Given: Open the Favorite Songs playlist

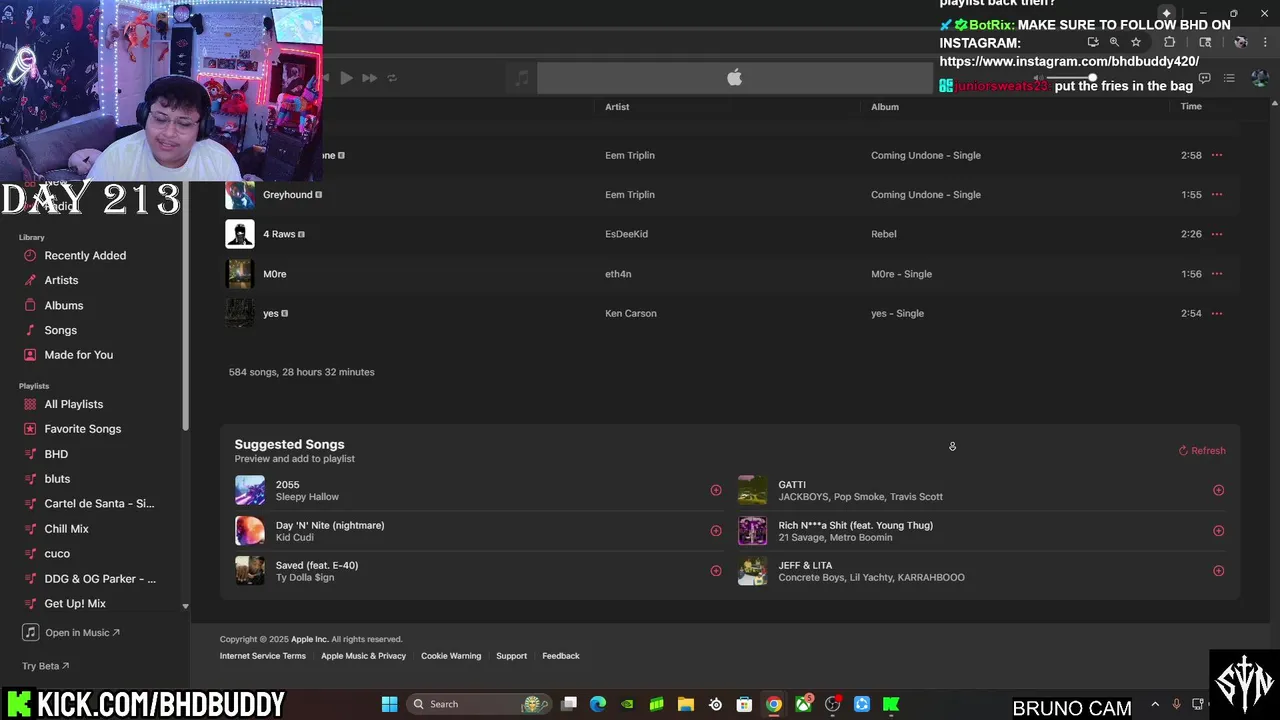Looking at the screenshot, I should [82, 429].
